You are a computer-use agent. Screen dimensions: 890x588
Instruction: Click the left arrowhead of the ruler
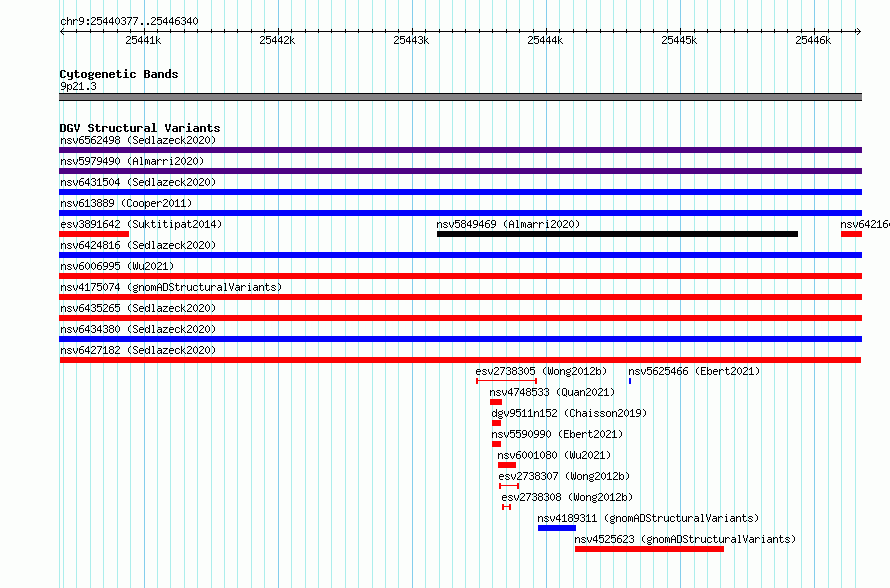(x=62, y=31)
